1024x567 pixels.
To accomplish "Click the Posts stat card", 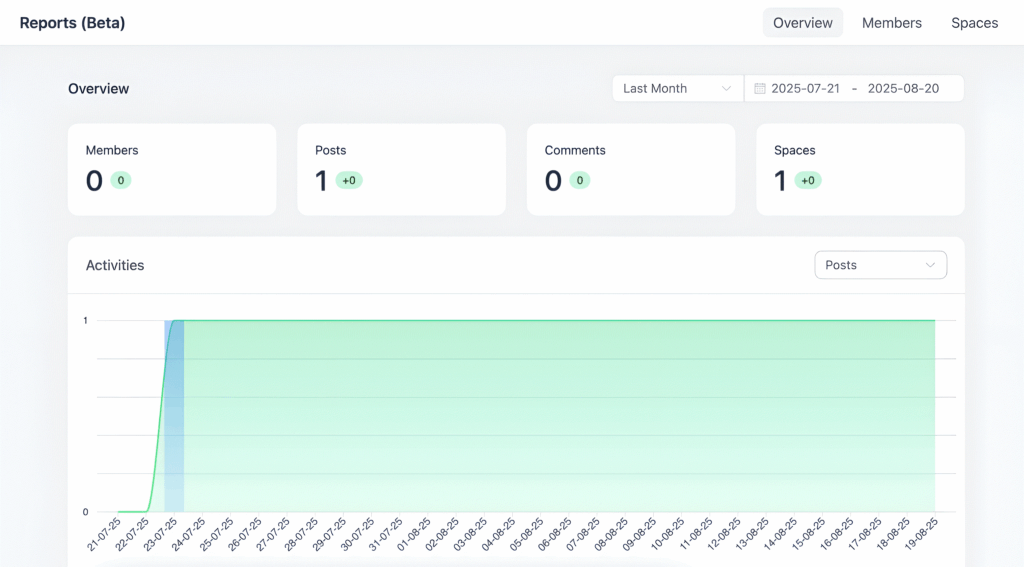I will pyautogui.click(x=401, y=169).
